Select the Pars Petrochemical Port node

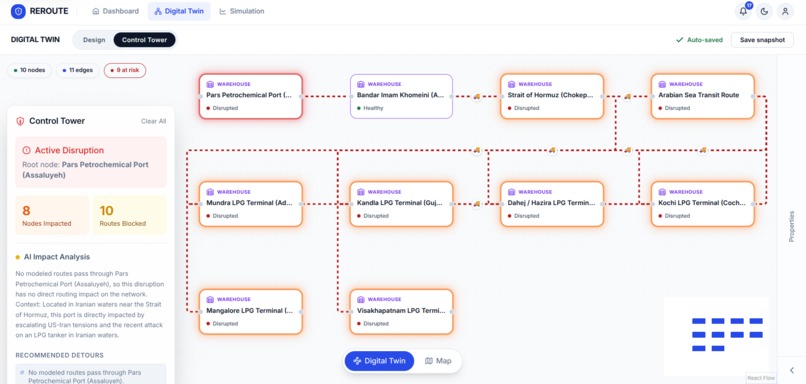tap(251, 96)
